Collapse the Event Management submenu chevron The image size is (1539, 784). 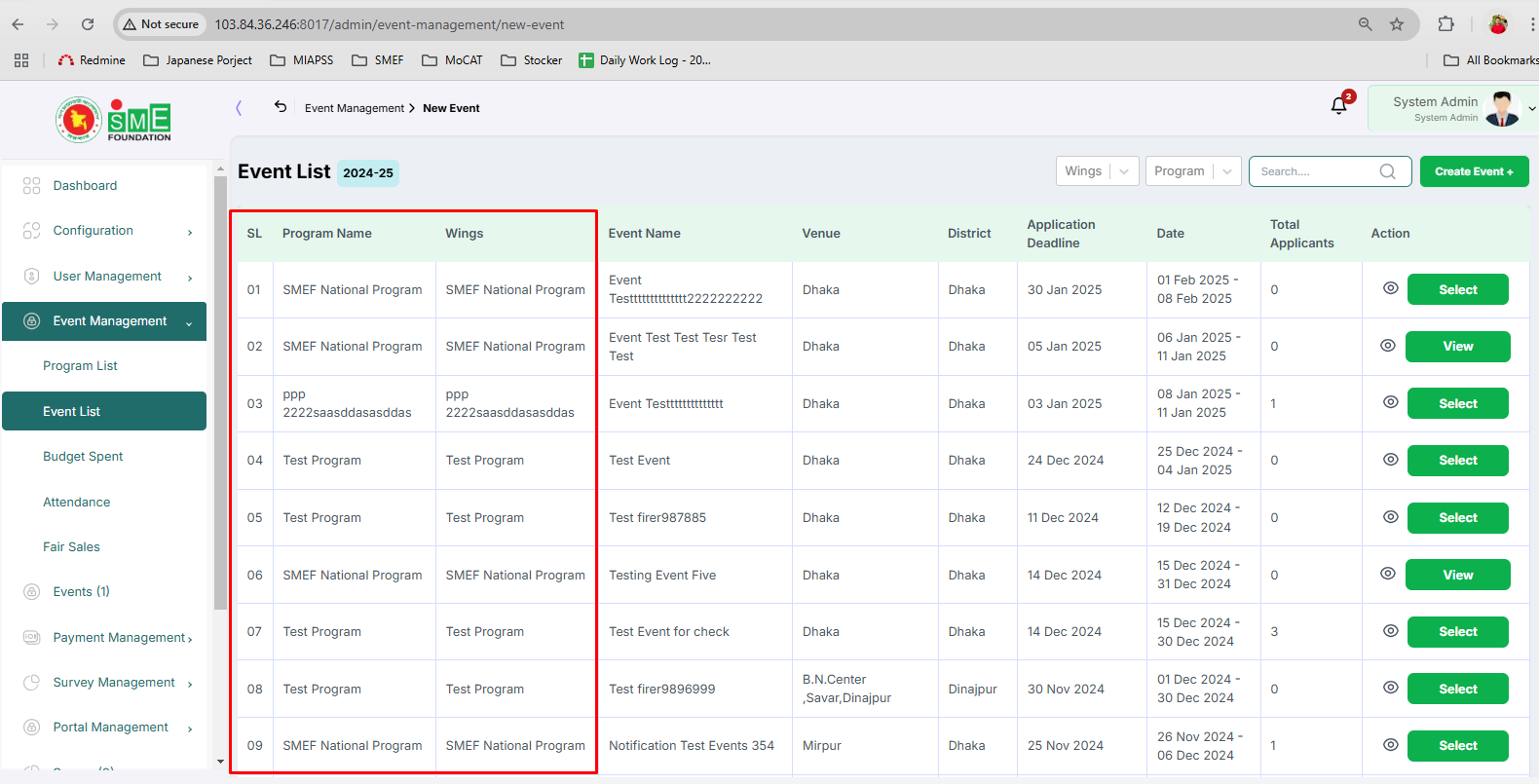tap(189, 322)
